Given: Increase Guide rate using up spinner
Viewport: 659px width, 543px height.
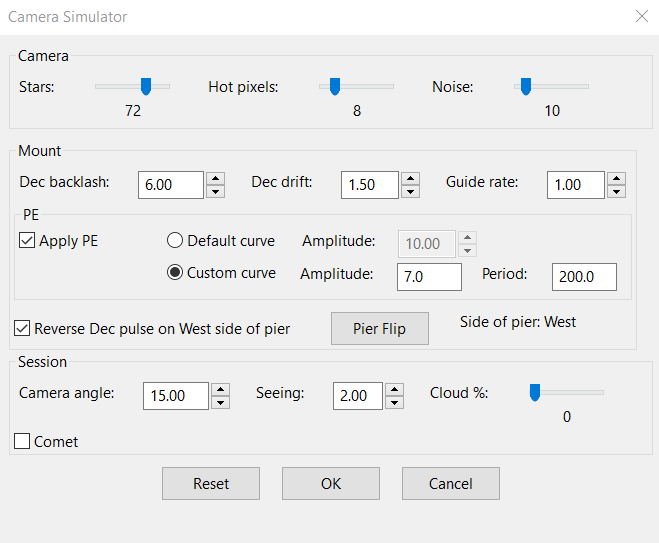Looking at the screenshot, I should pos(616,178).
